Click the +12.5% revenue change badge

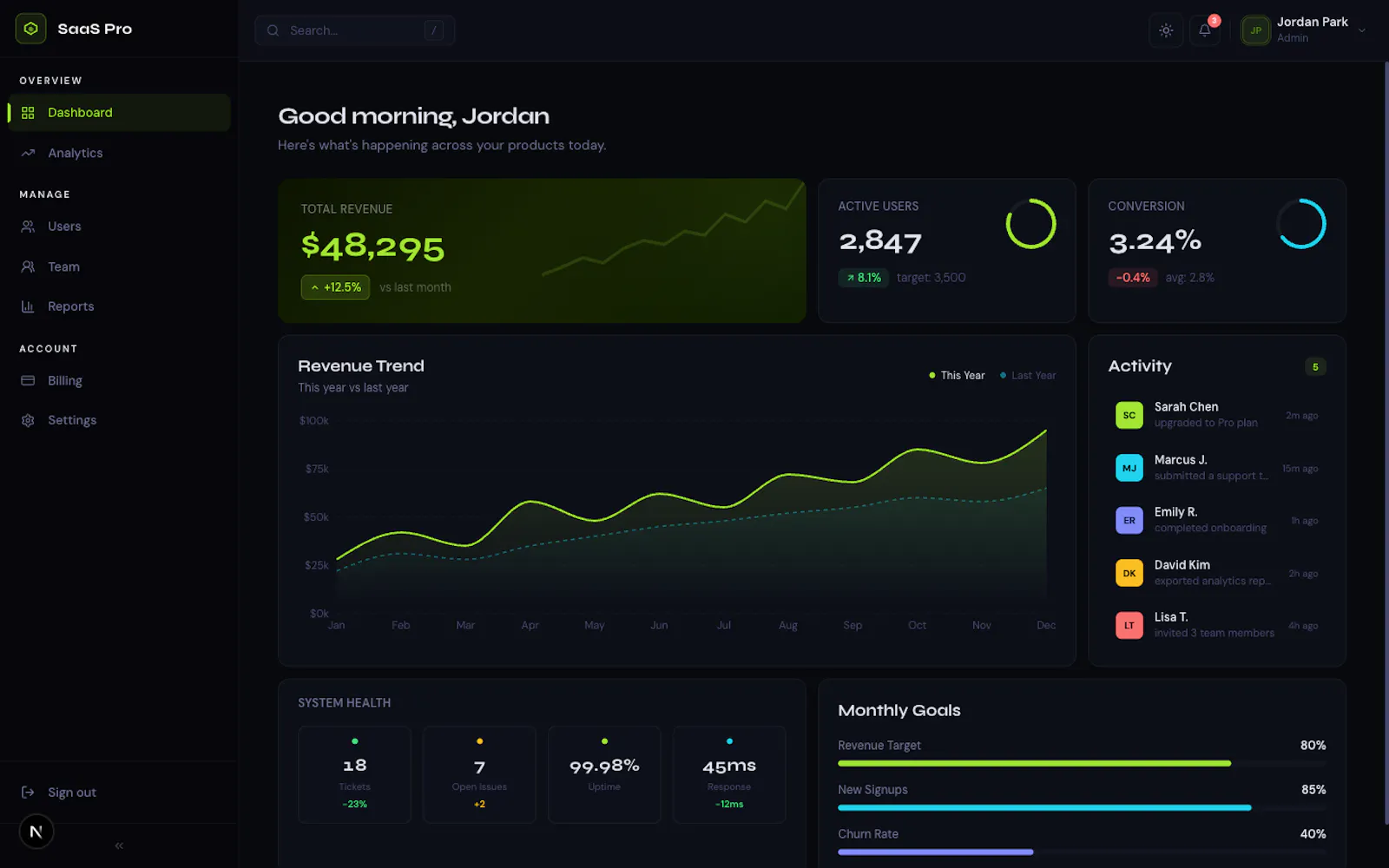tap(335, 287)
